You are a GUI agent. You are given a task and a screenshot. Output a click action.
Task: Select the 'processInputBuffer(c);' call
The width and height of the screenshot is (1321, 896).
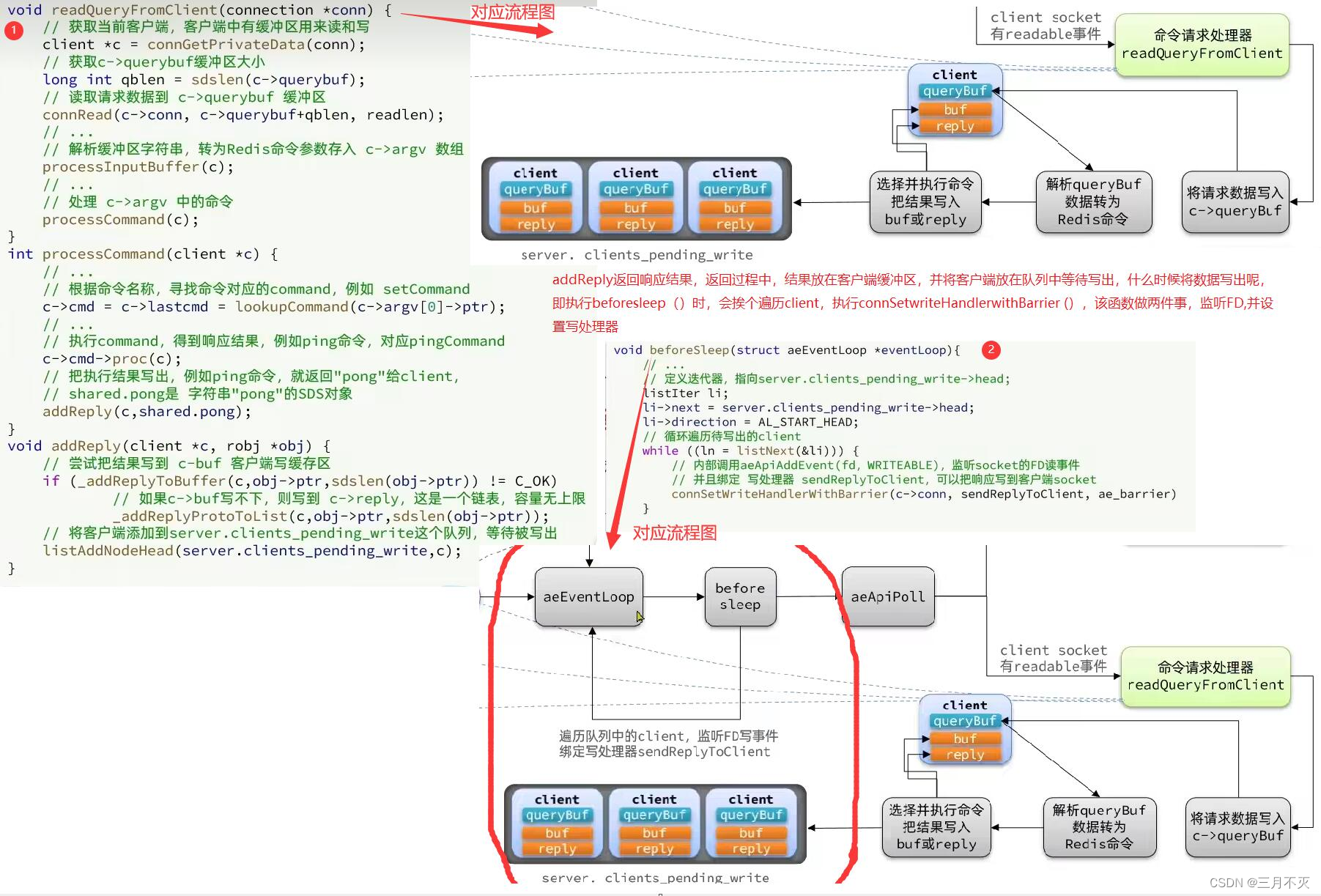pyautogui.click(x=138, y=166)
